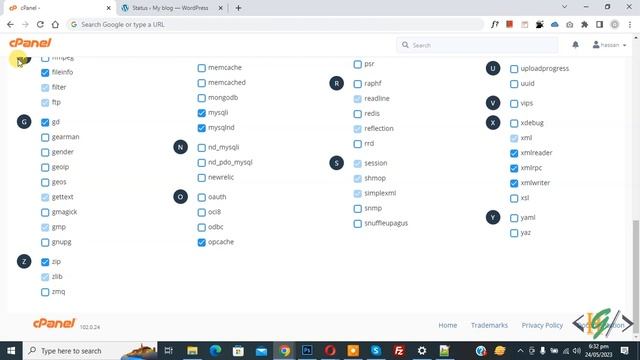640x360 pixels.
Task: Uncheck the xmlwriter extension
Action: pos(514,183)
